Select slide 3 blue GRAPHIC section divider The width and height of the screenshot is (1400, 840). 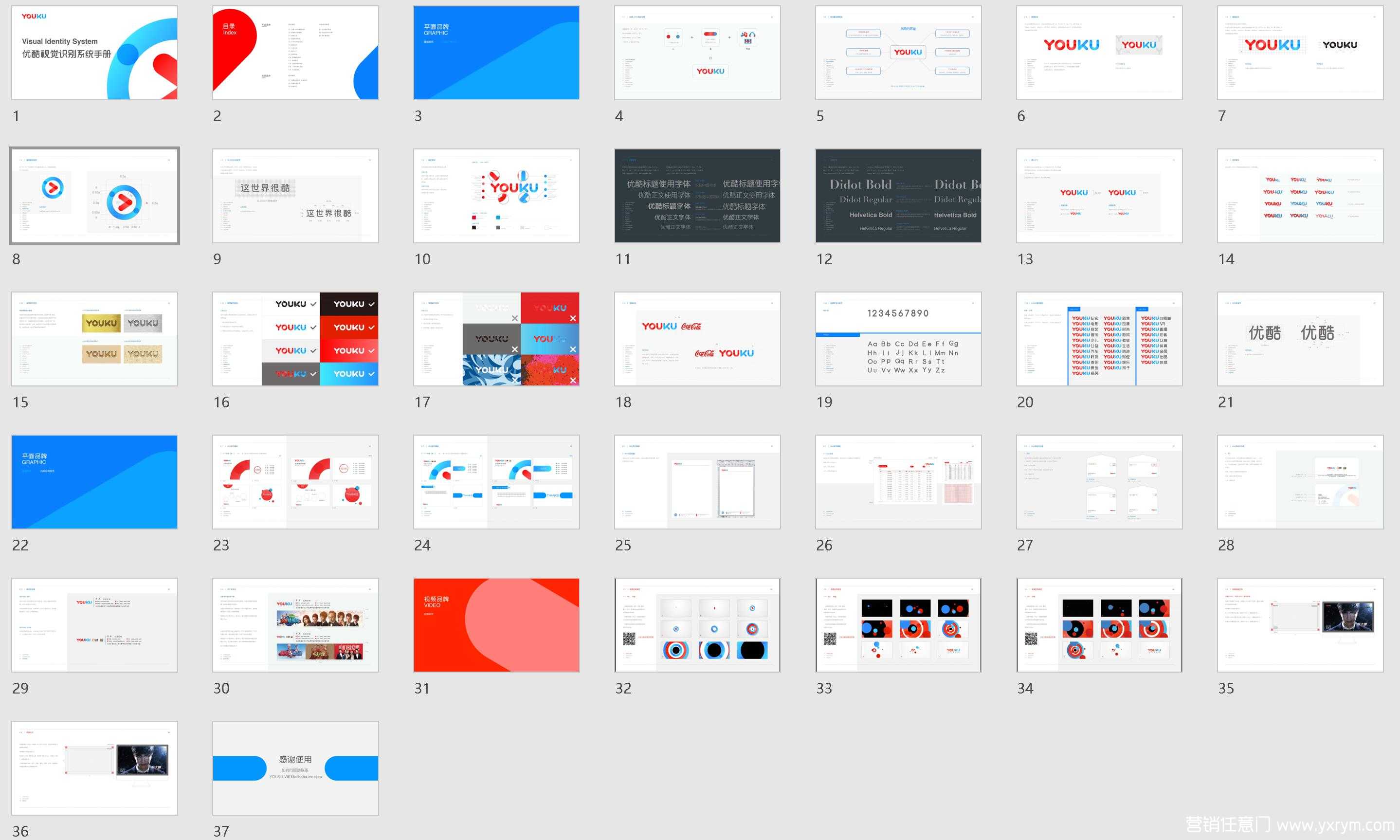[496, 53]
